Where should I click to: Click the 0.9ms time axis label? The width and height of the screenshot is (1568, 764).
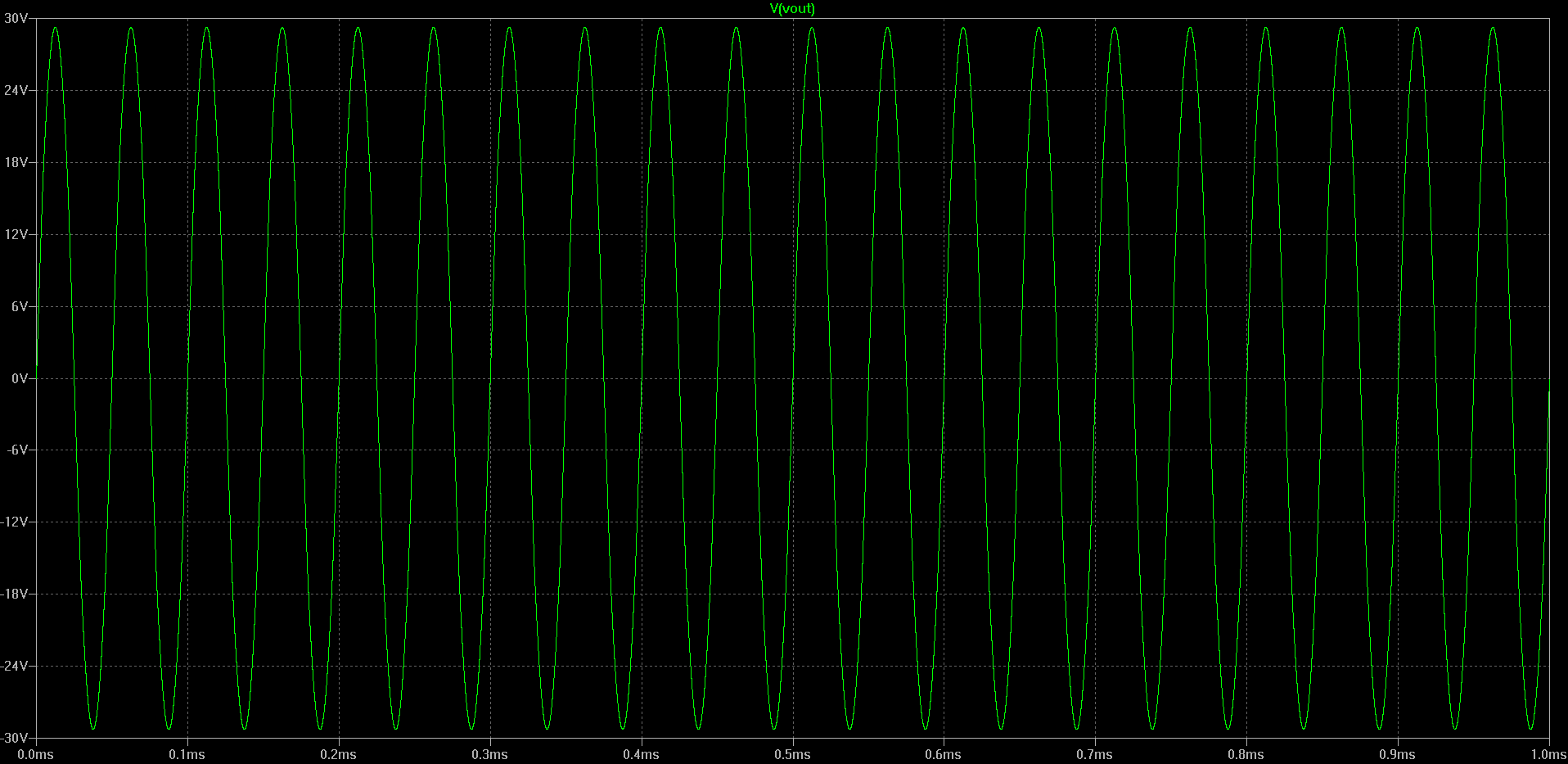tap(1398, 754)
